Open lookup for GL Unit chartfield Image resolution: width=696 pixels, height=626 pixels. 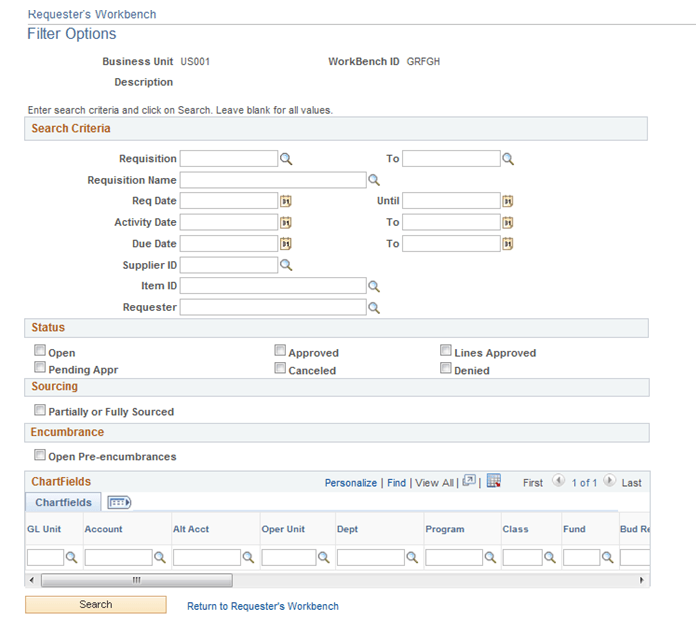(71, 557)
